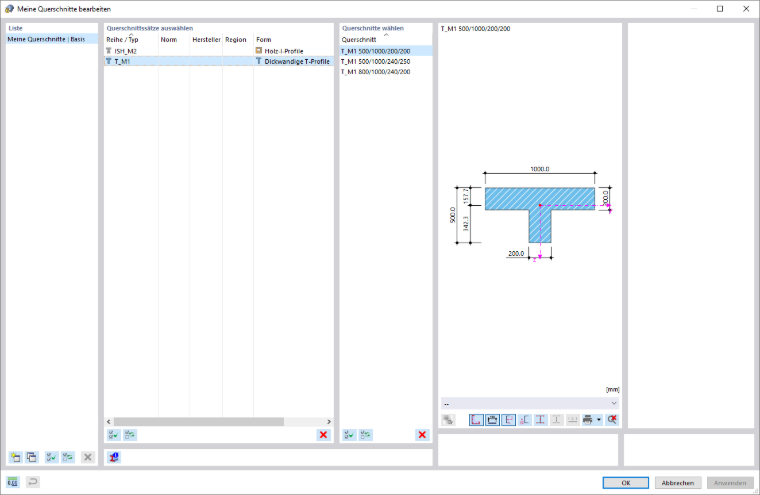This screenshot has width=760, height=495.
Task: Click the Region column header
Action: click(x=238, y=40)
